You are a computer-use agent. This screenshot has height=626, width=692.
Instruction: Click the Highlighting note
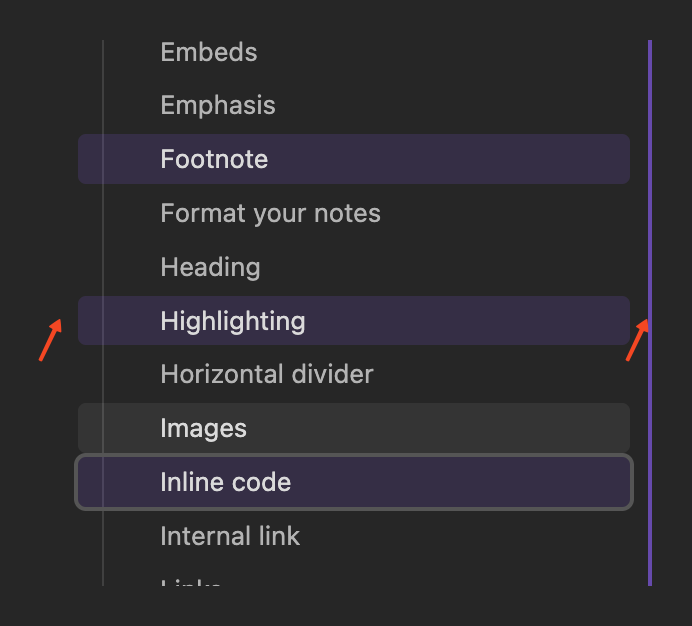pyautogui.click(x=232, y=321)
